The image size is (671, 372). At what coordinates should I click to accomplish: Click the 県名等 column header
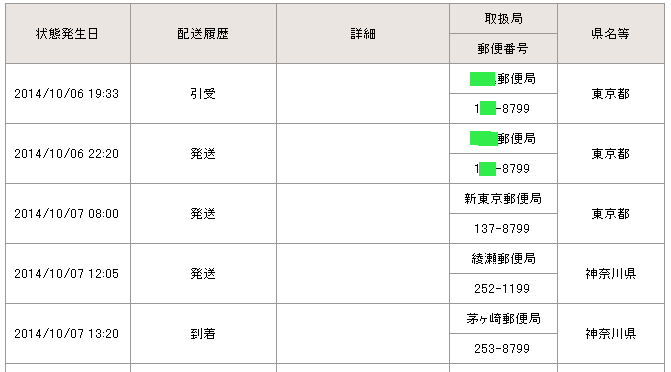(x=611, y=34)
